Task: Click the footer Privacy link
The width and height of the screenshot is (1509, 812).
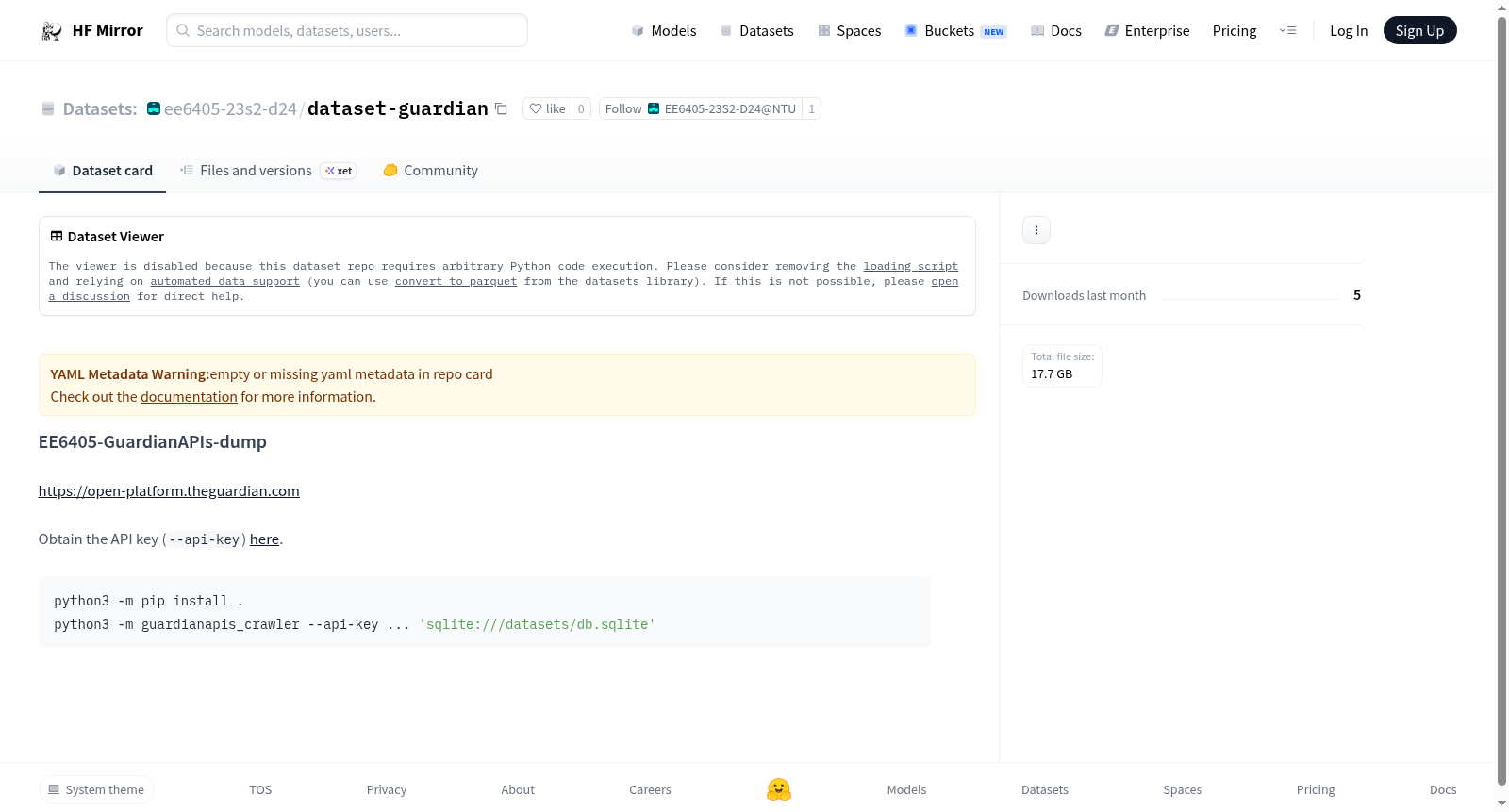Action: point(387,789)
